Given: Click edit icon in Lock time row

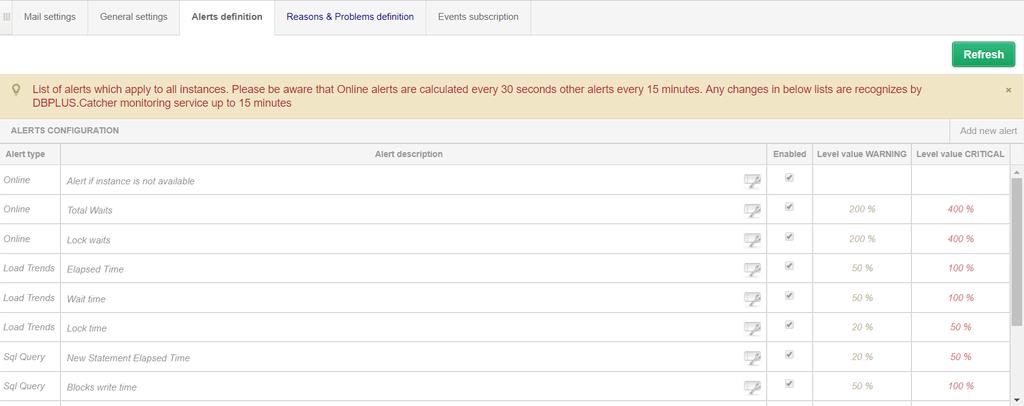Looking at the screenshot, I should pos(752,328).
